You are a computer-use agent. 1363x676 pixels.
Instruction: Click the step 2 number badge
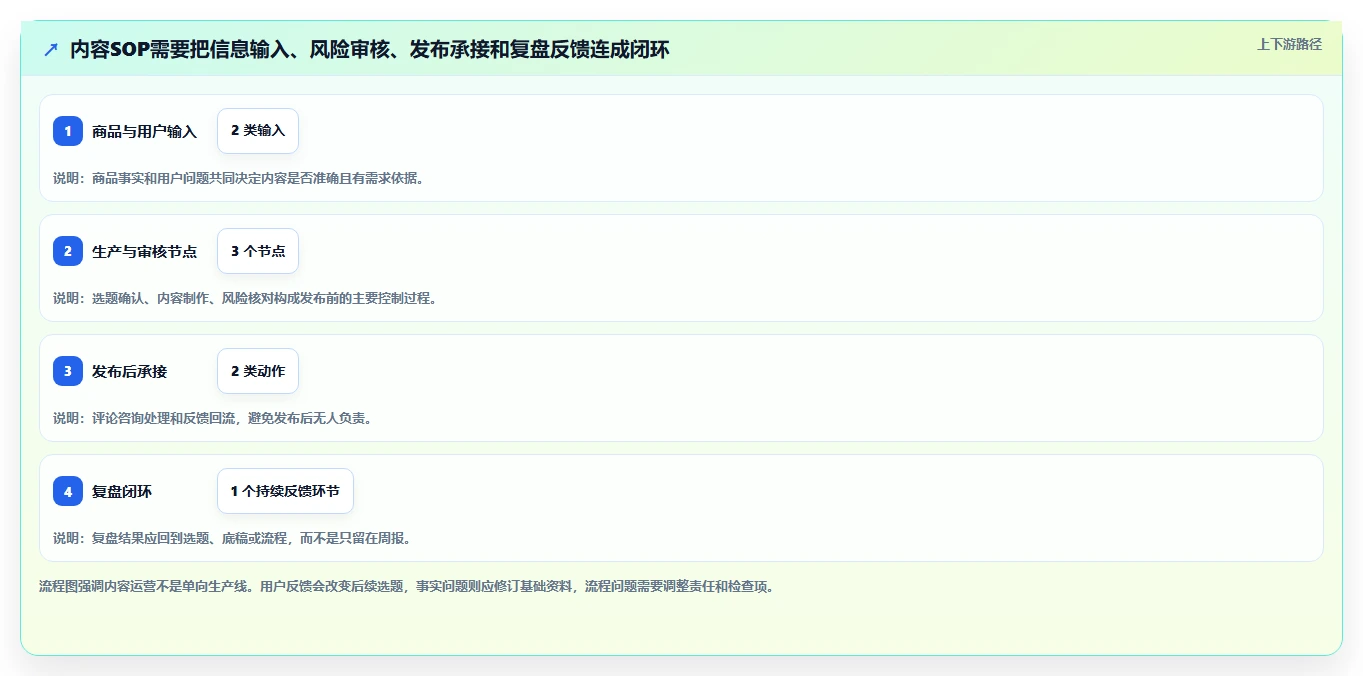pyautogui.click(x=68, y=251)
